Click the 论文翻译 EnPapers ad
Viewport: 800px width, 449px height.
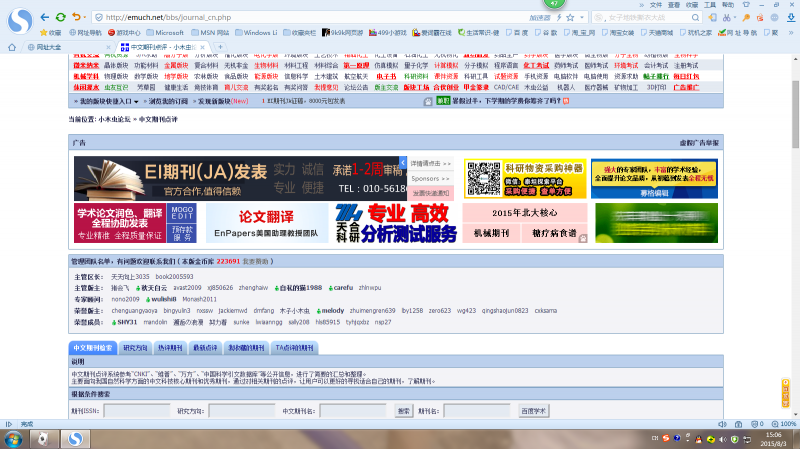coord(266,223)
